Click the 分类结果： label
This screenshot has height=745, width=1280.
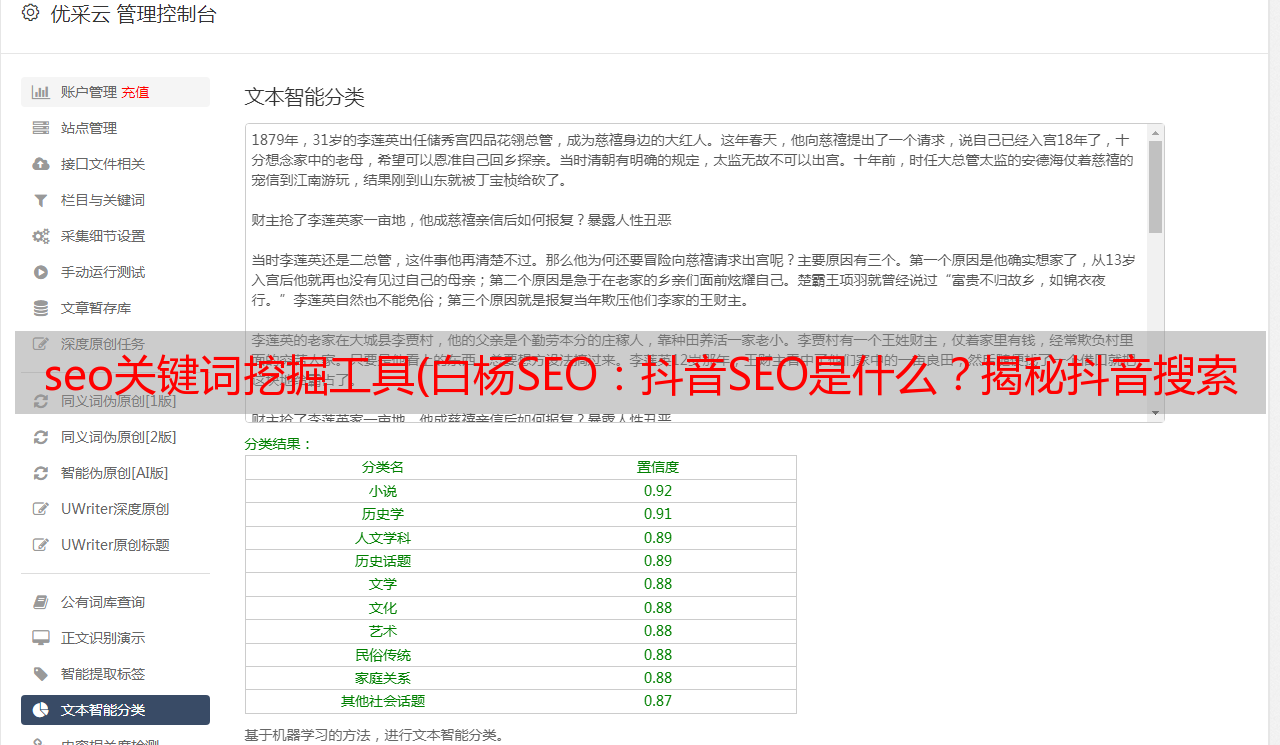[x=279, y=444]
